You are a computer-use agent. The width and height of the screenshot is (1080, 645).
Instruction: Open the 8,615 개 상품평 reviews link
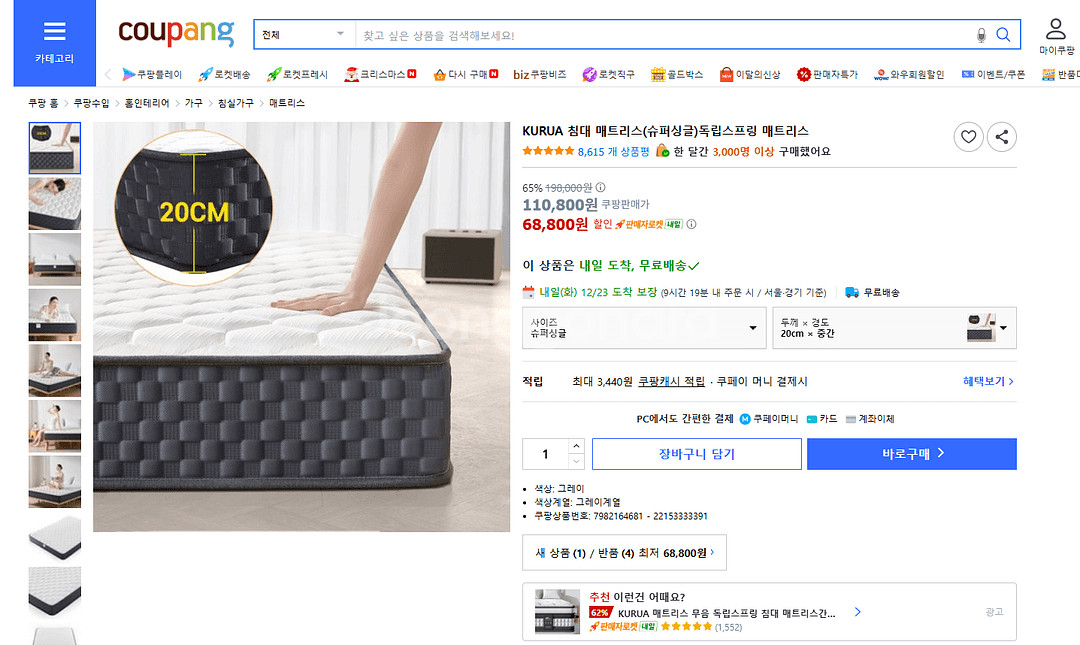(x=613, y=152)
